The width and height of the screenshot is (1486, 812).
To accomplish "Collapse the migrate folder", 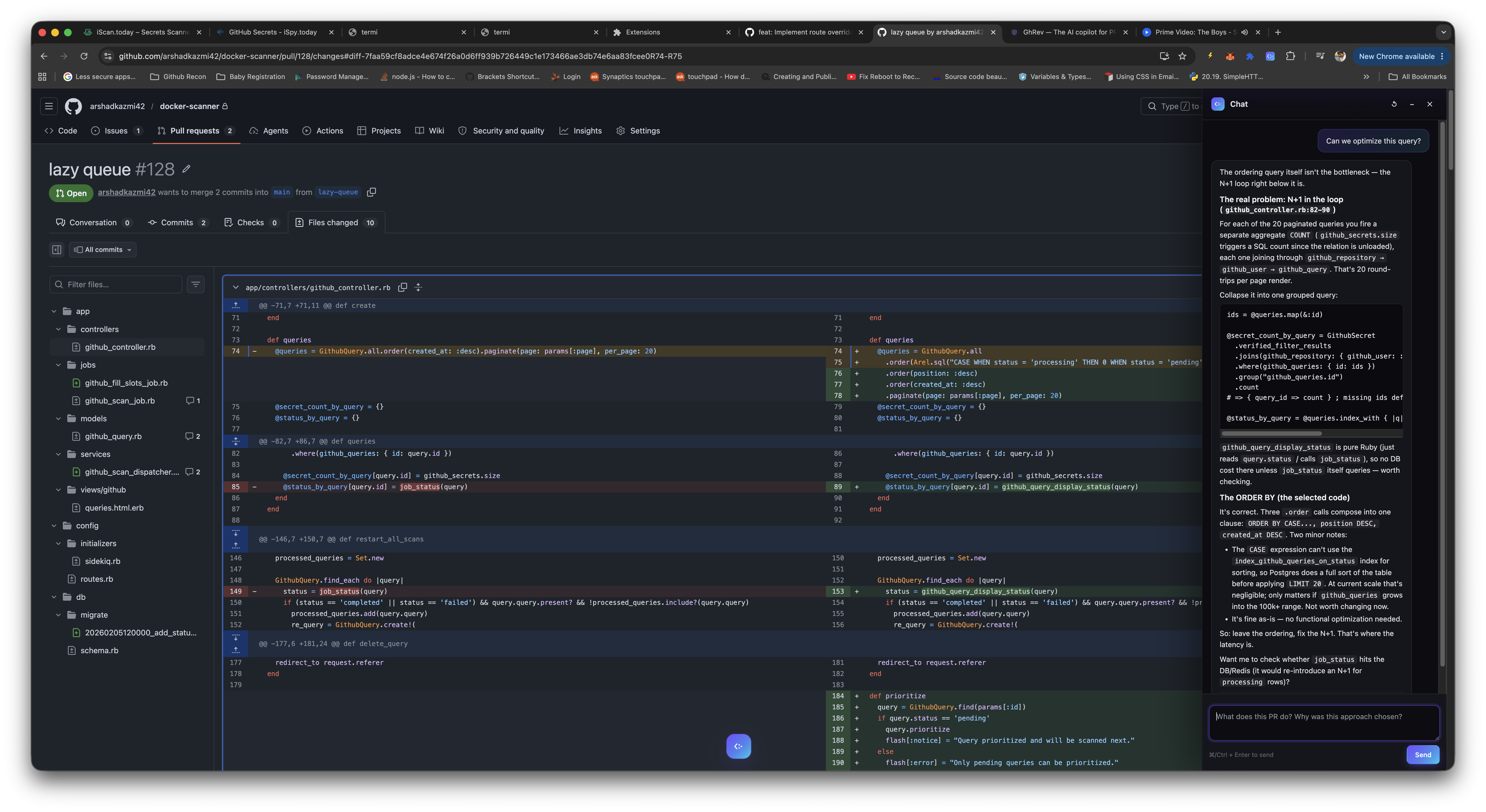I will (x=58, y=615).
